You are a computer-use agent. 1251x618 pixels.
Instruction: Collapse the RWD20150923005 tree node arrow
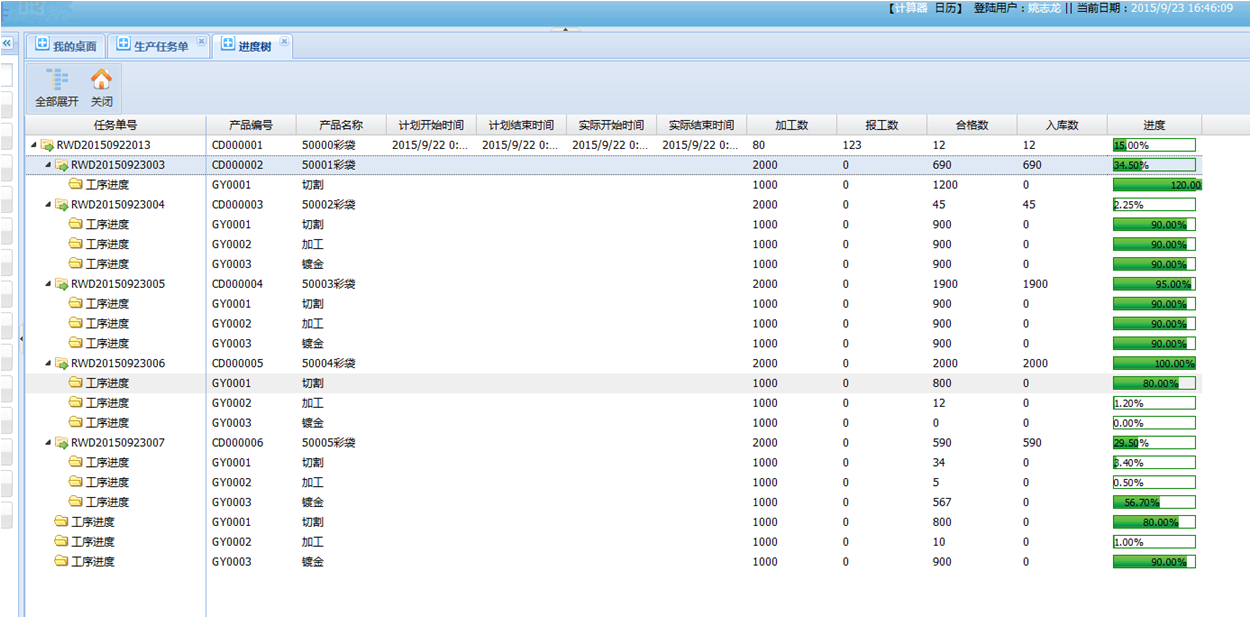(x=47, y=284)
